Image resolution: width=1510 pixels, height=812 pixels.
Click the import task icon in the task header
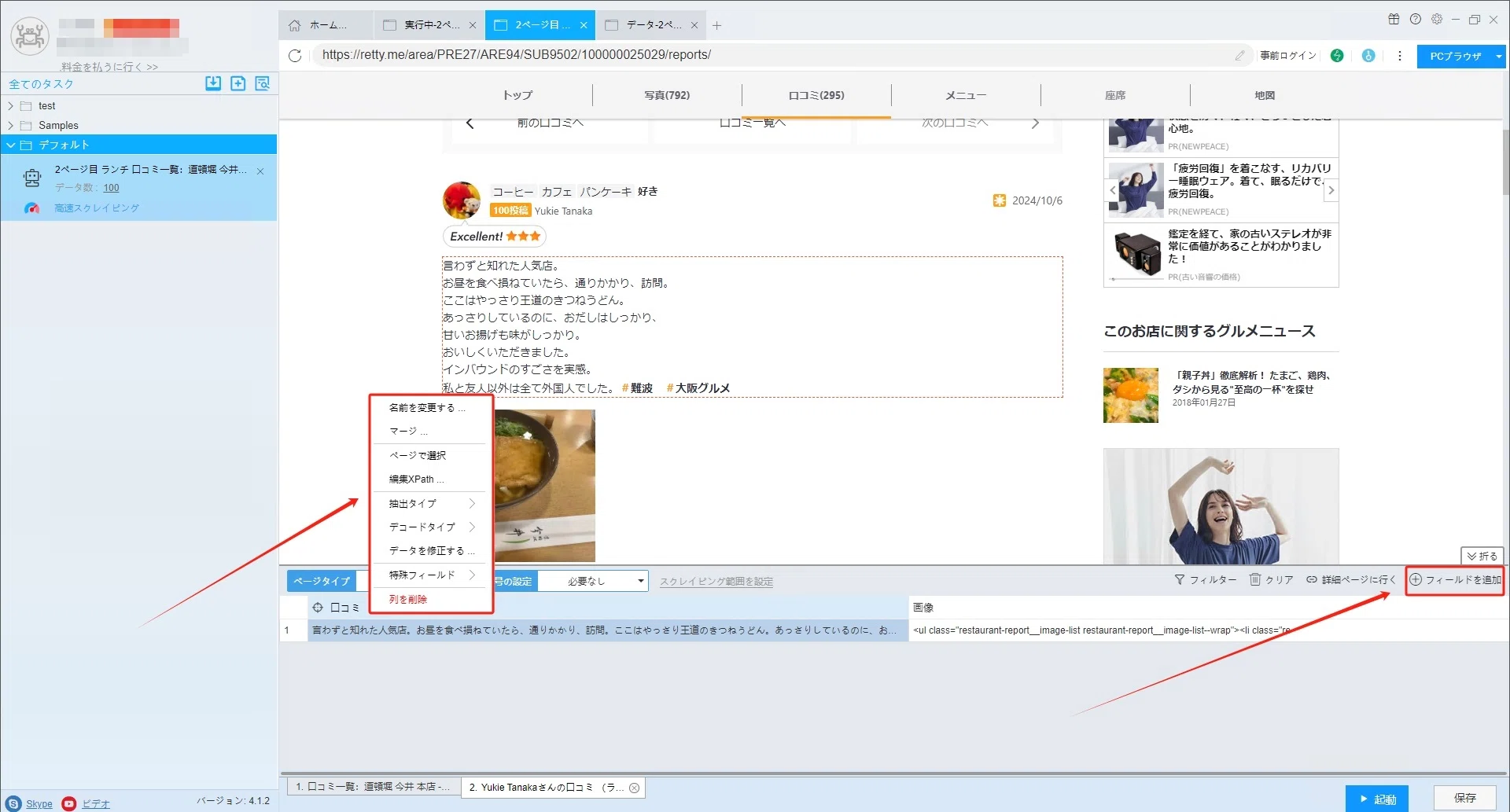(x=213, y=83)
